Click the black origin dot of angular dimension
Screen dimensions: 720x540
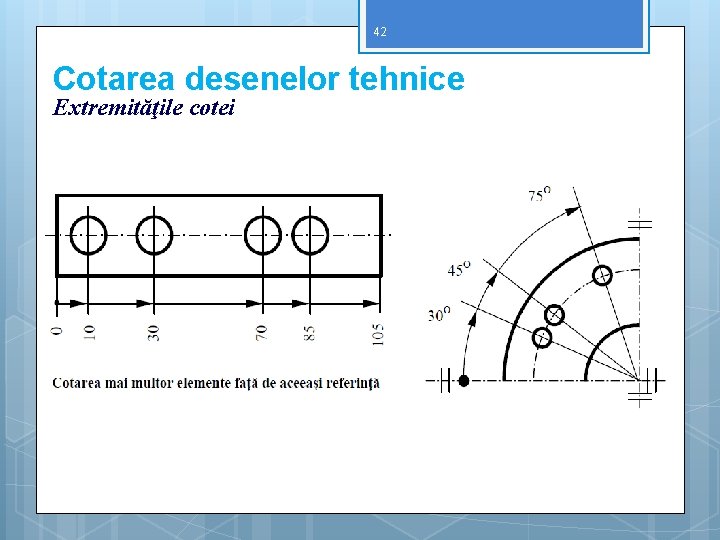pos(464,381)
